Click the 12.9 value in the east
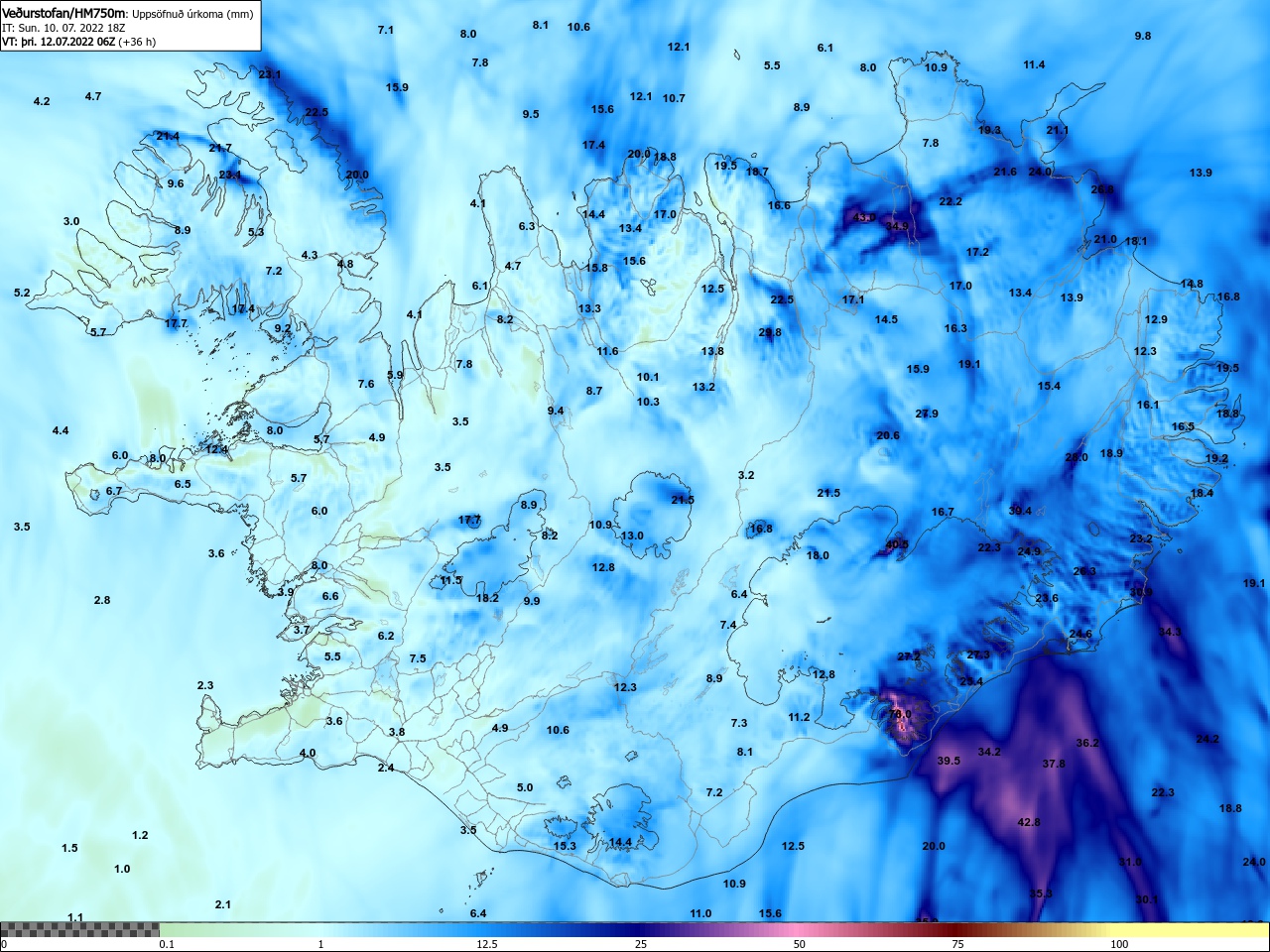The height and width of the screenshot is (952, 1270). 1156,319
